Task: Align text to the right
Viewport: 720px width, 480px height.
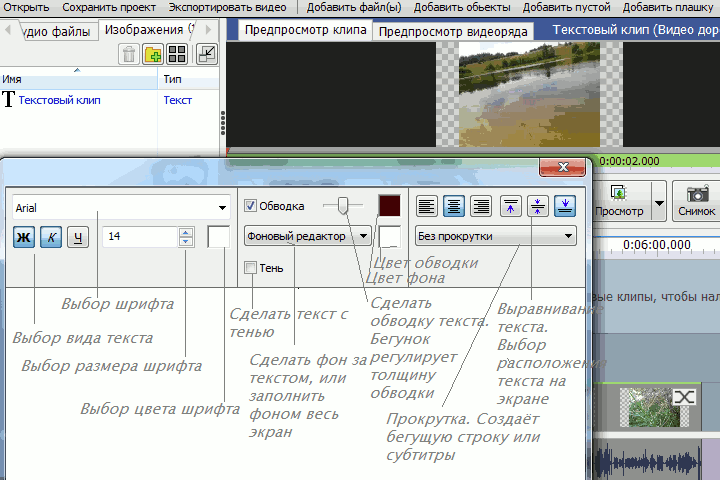Action: pyautogui.click(x=481, y=206)
